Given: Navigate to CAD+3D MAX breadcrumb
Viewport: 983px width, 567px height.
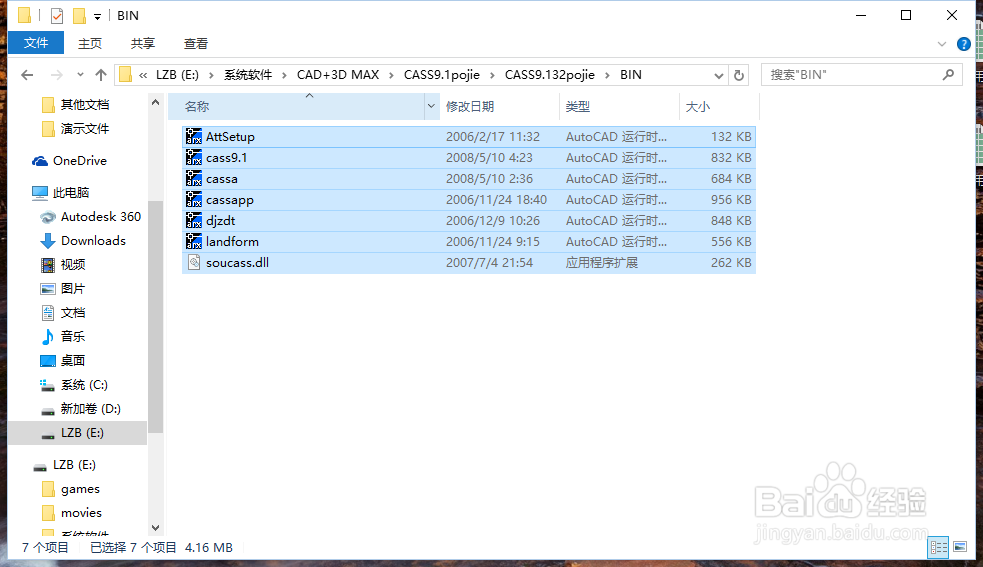Looking at the screenshot, I should [338, 75].
